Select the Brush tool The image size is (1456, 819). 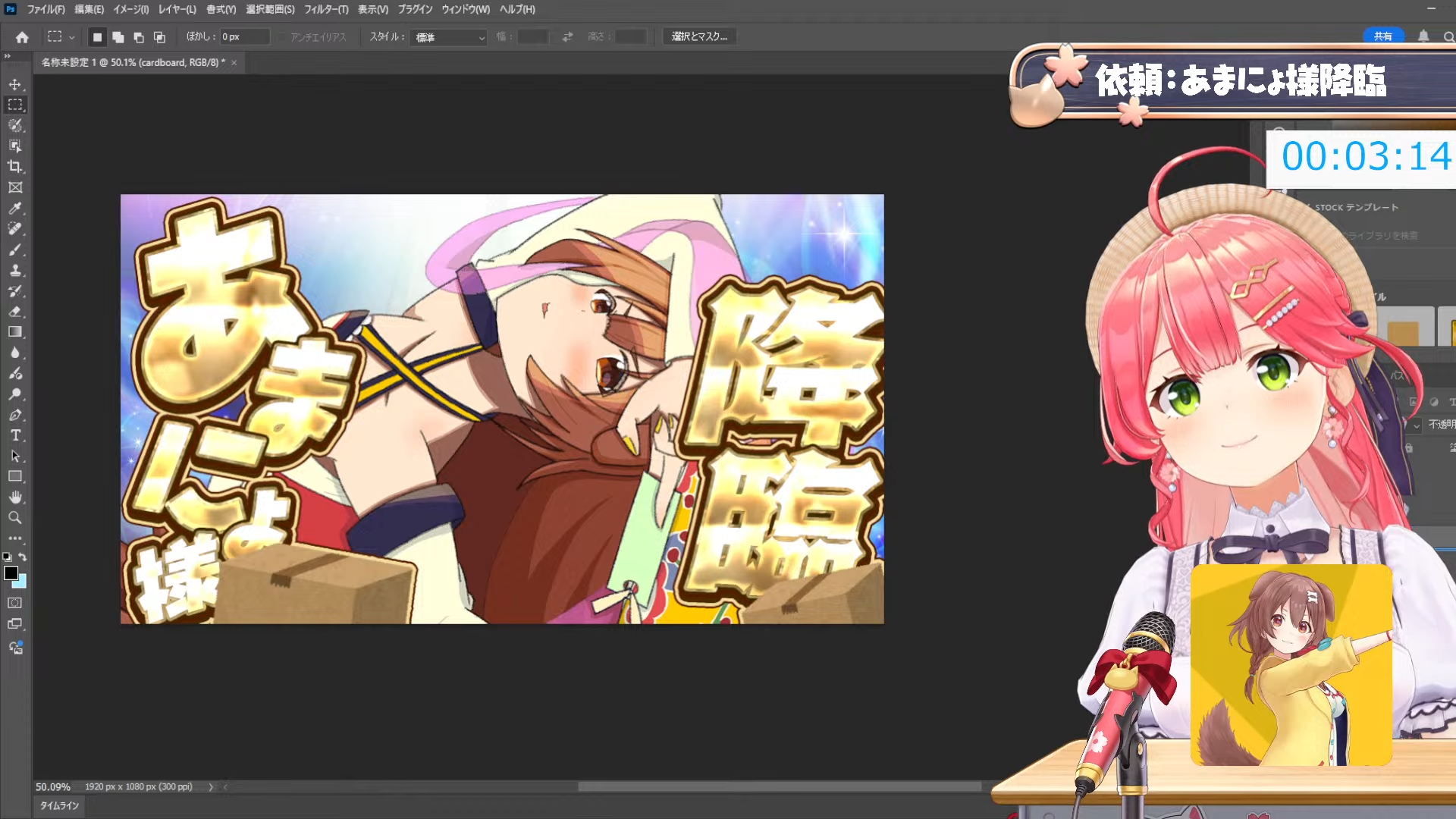(15, 249)
